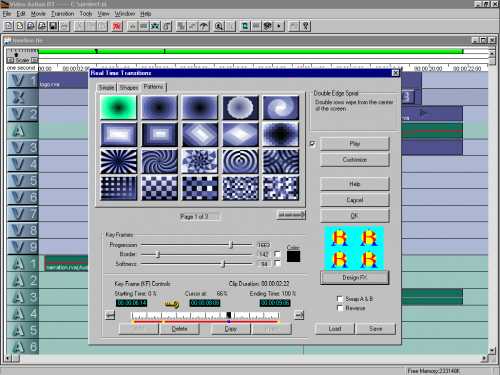This screenshot has width=500, height=375.
Task: Click the question mark help toolbar icon
Action: pos(306,26)
